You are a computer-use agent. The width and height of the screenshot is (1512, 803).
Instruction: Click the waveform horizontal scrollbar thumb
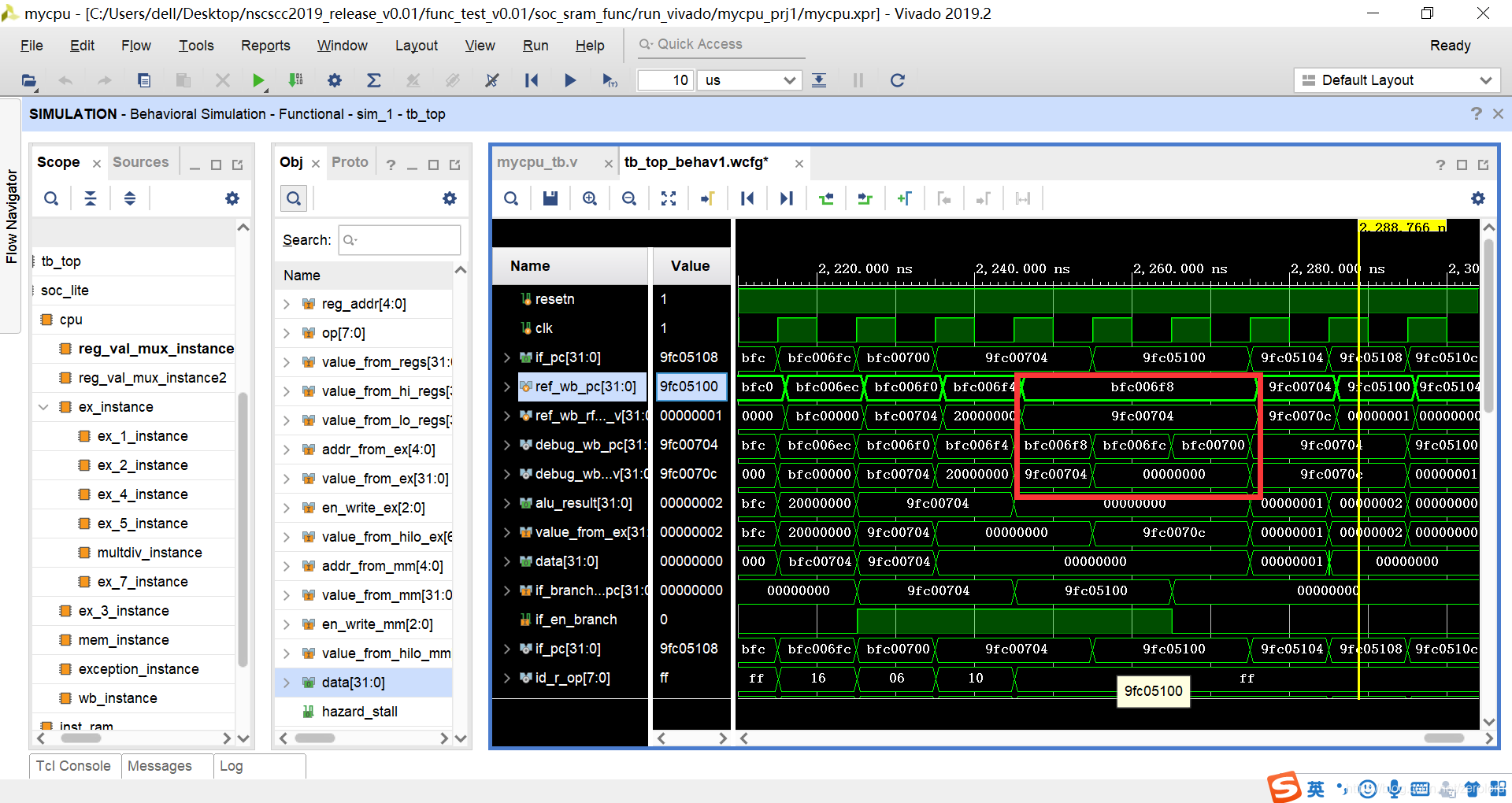click(x=1444, y=738)
